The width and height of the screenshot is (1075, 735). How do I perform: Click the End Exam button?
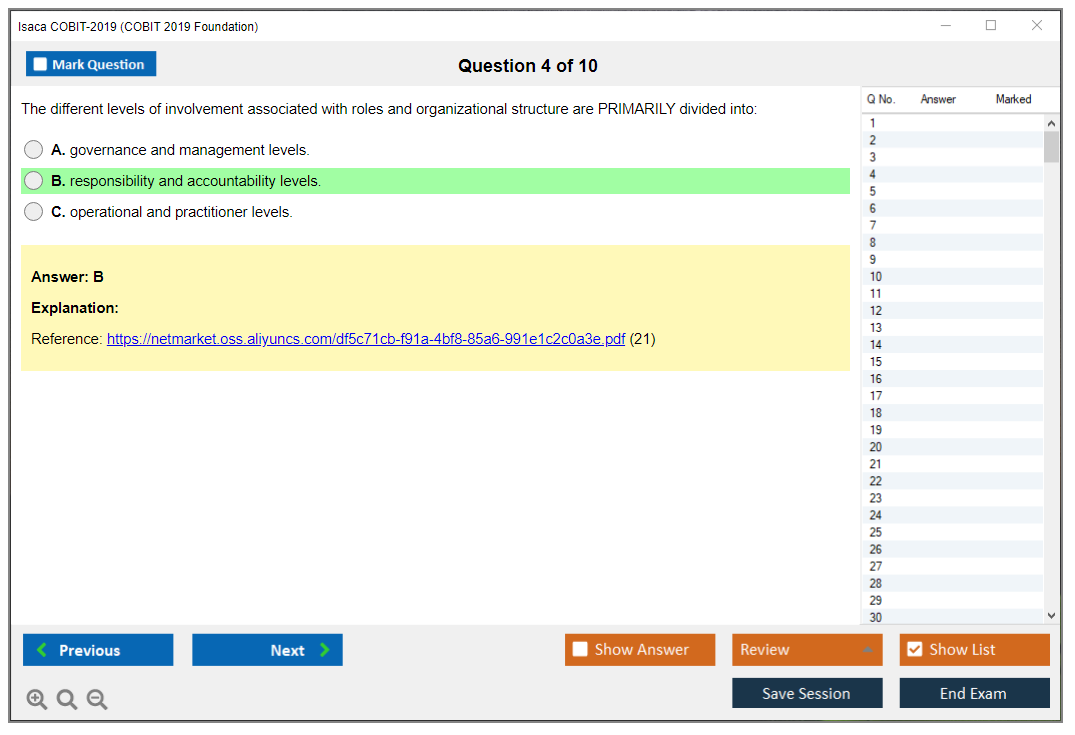[x=974, y=693]
